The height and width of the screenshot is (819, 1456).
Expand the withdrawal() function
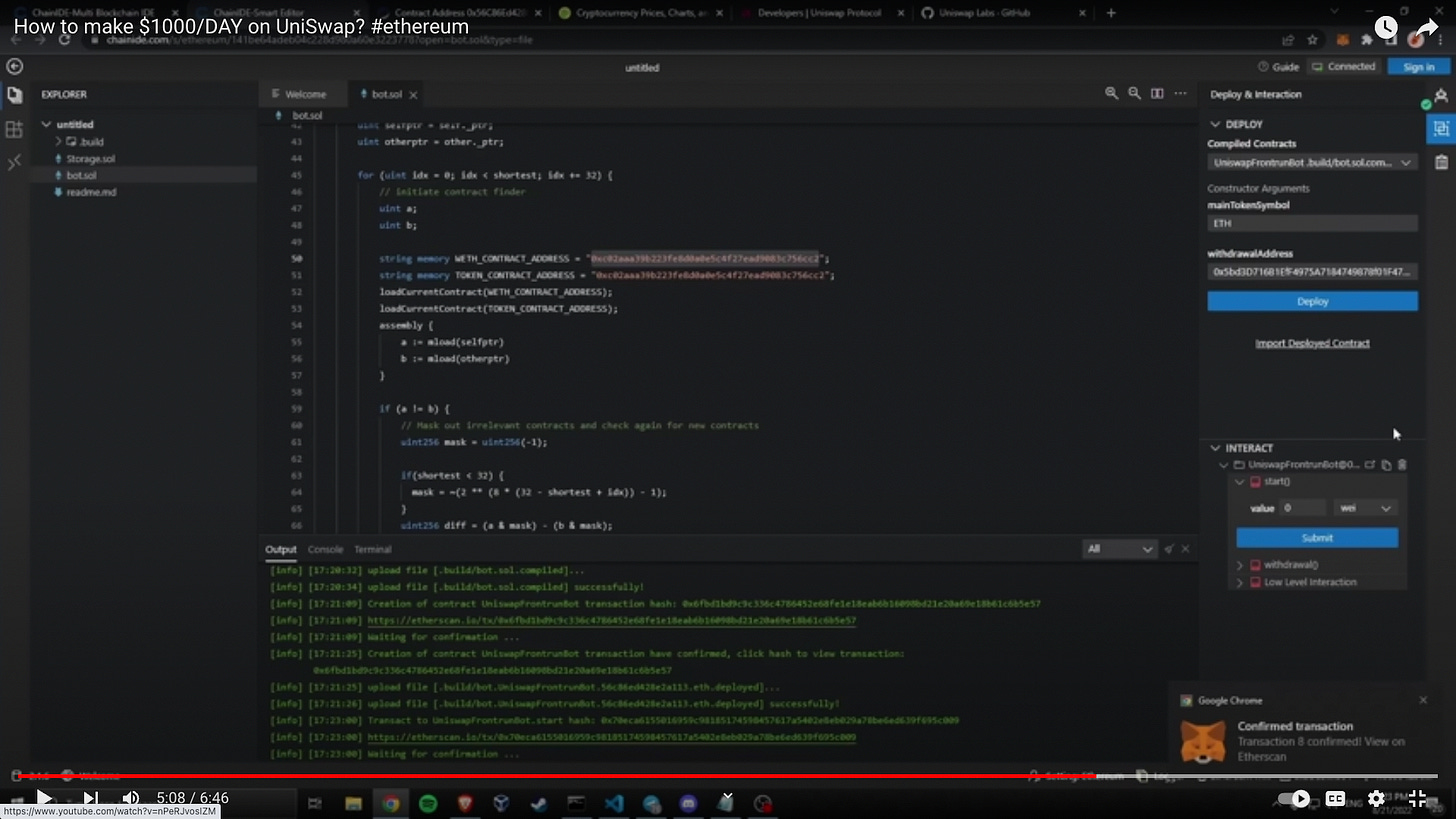[1240, 565]
